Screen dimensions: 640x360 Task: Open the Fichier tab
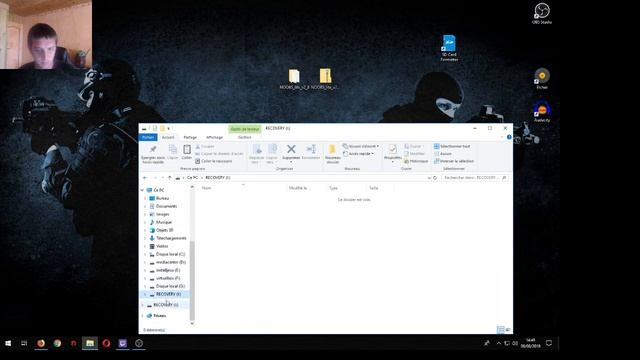(148, 138)
